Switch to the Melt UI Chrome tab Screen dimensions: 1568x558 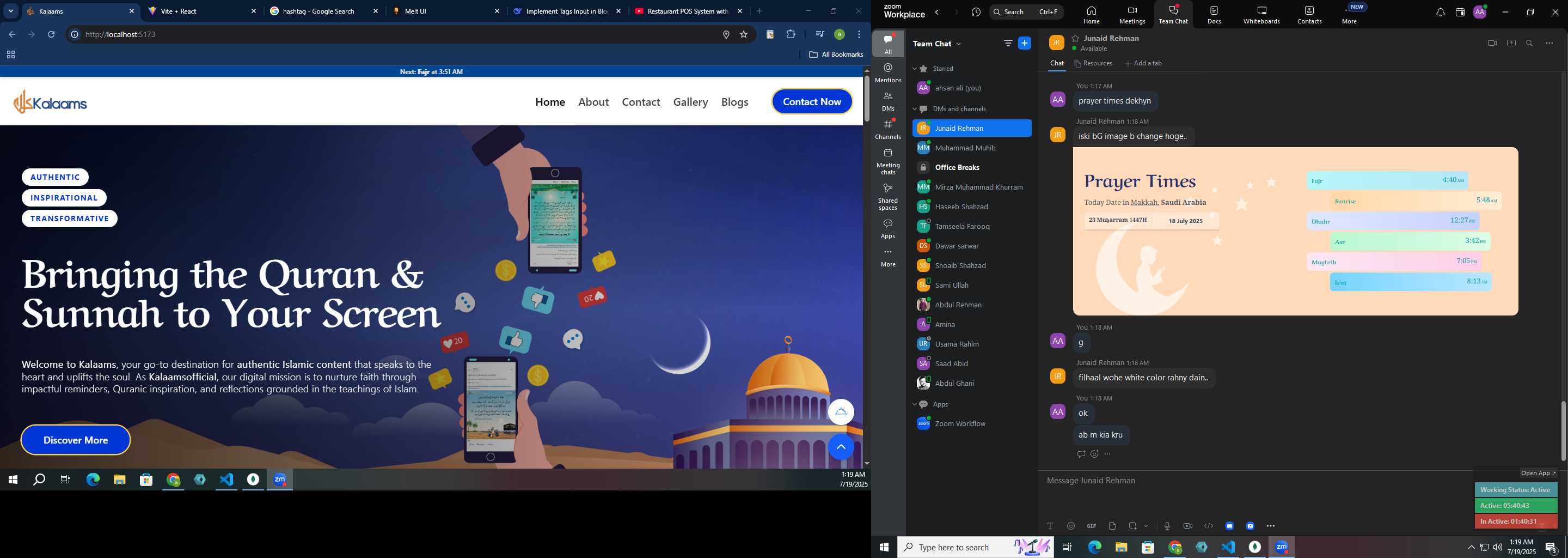[446, 11]
